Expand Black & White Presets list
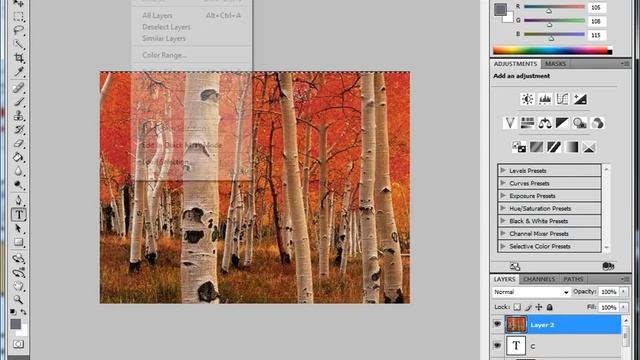 pyautogui.click(x=503, y=221)
